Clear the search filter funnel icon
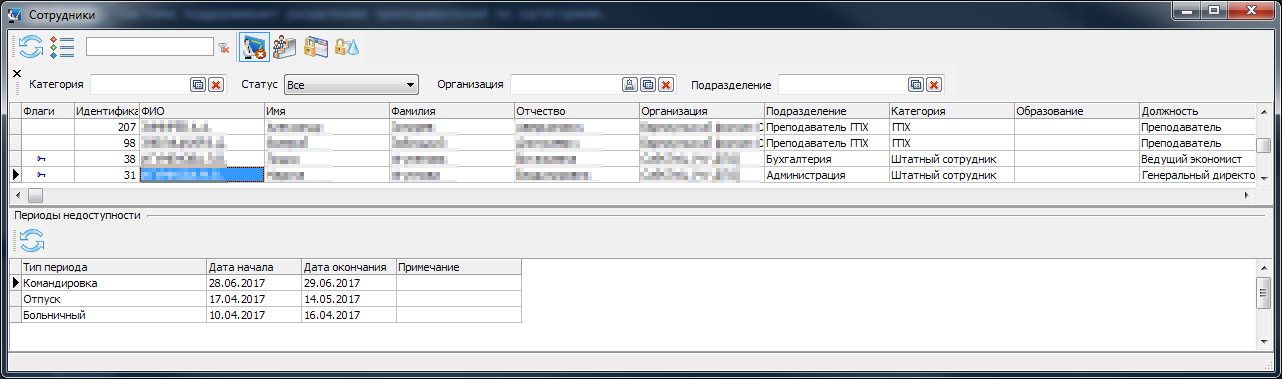Screen dimensions: 1282x379 pos(224,47)
